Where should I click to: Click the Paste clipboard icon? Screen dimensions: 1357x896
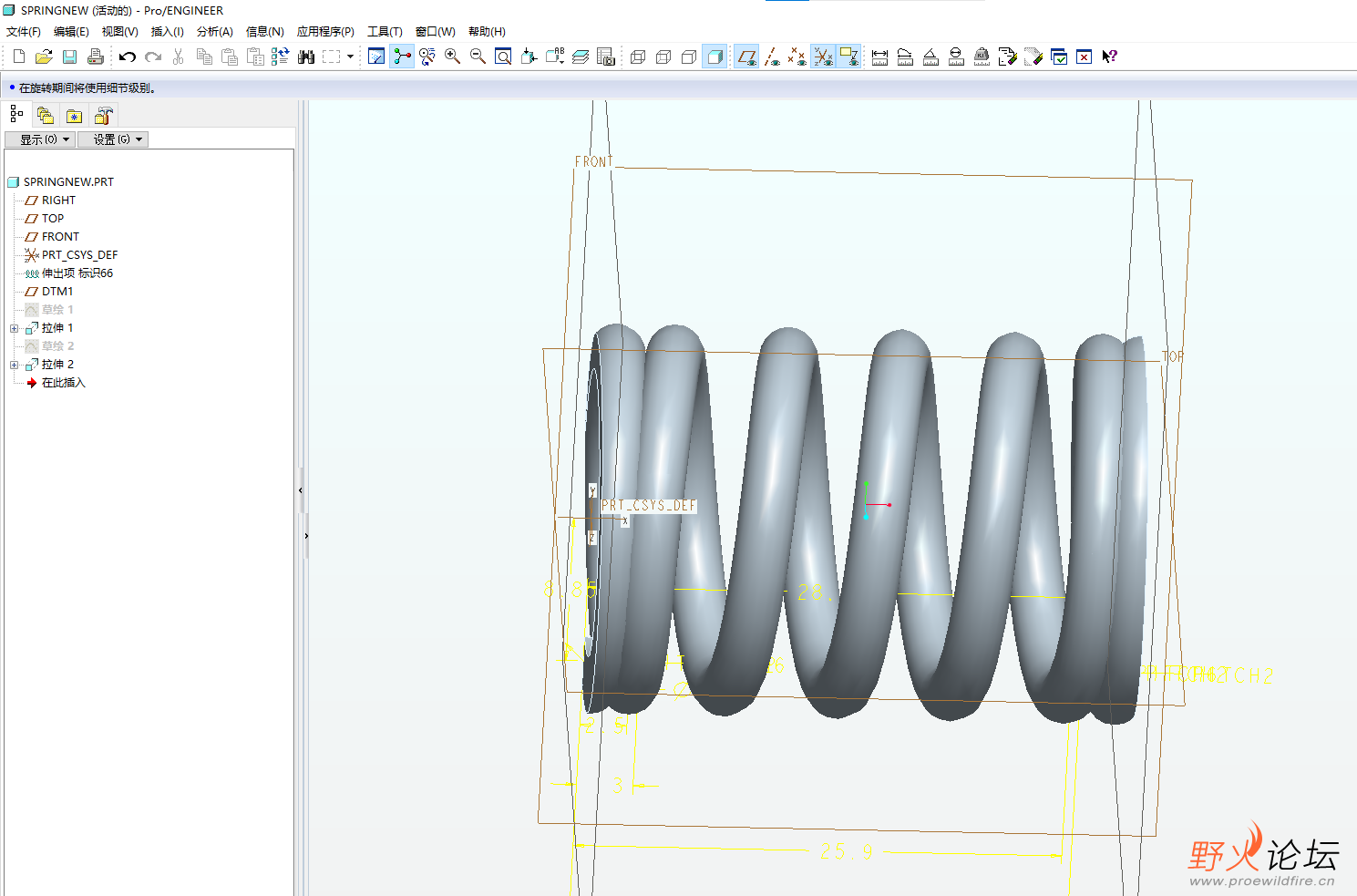coord(230,57)
